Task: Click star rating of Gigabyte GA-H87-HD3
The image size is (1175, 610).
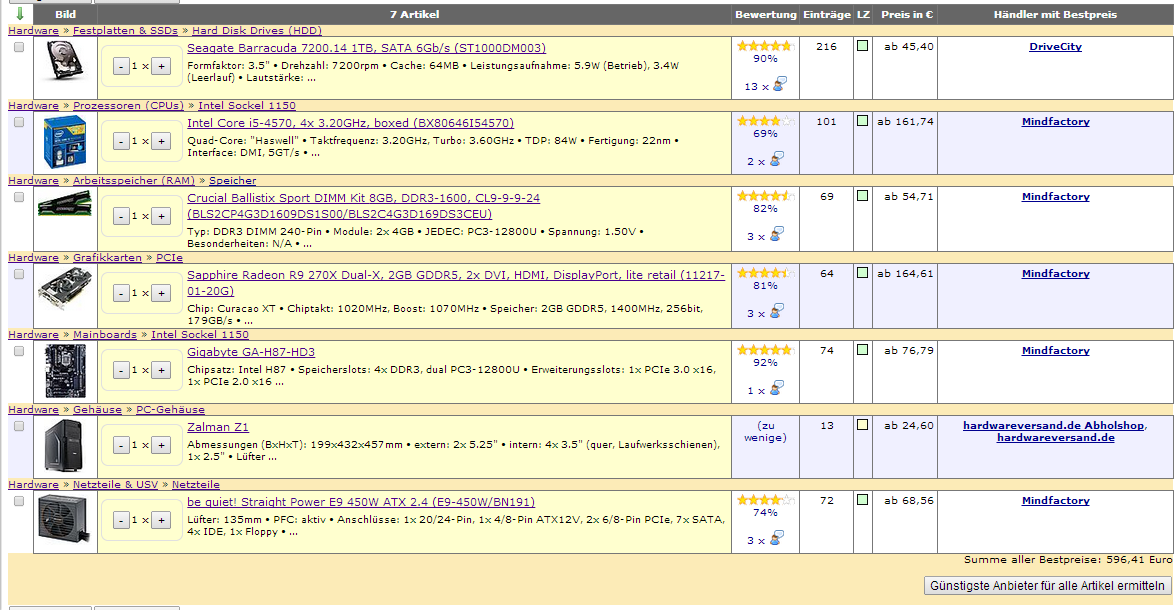Action: [765, 350]
